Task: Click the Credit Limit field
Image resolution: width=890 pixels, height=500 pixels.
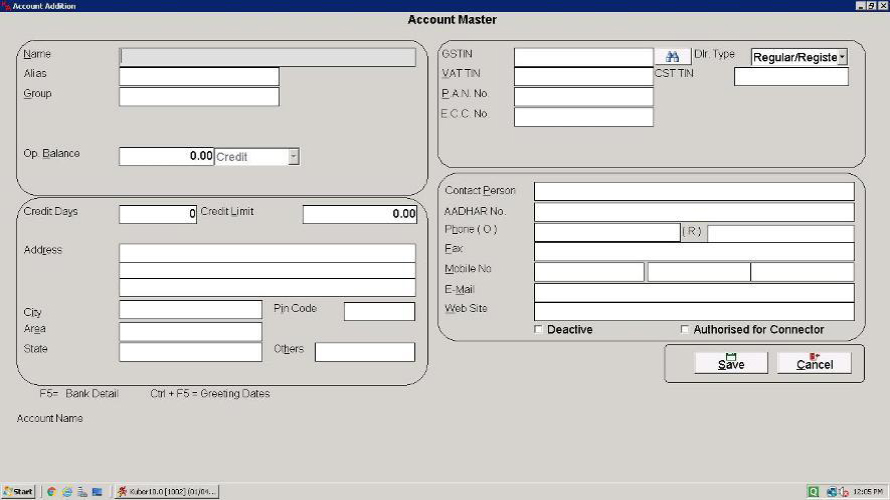Action: click(360, 214)
